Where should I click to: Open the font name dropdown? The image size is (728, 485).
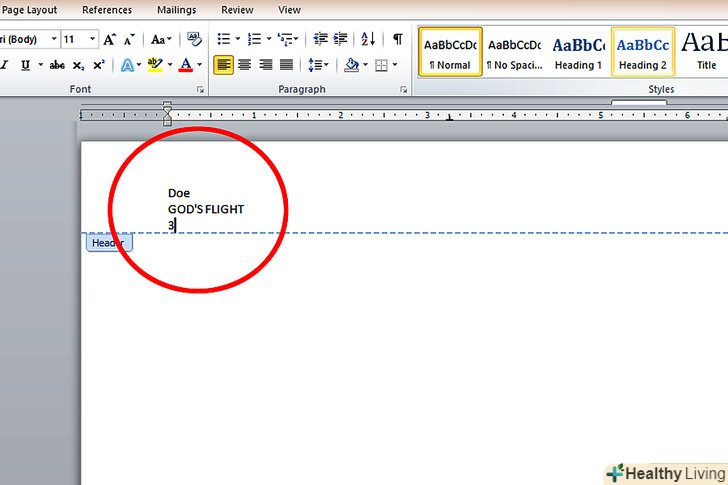pos(54,39)
